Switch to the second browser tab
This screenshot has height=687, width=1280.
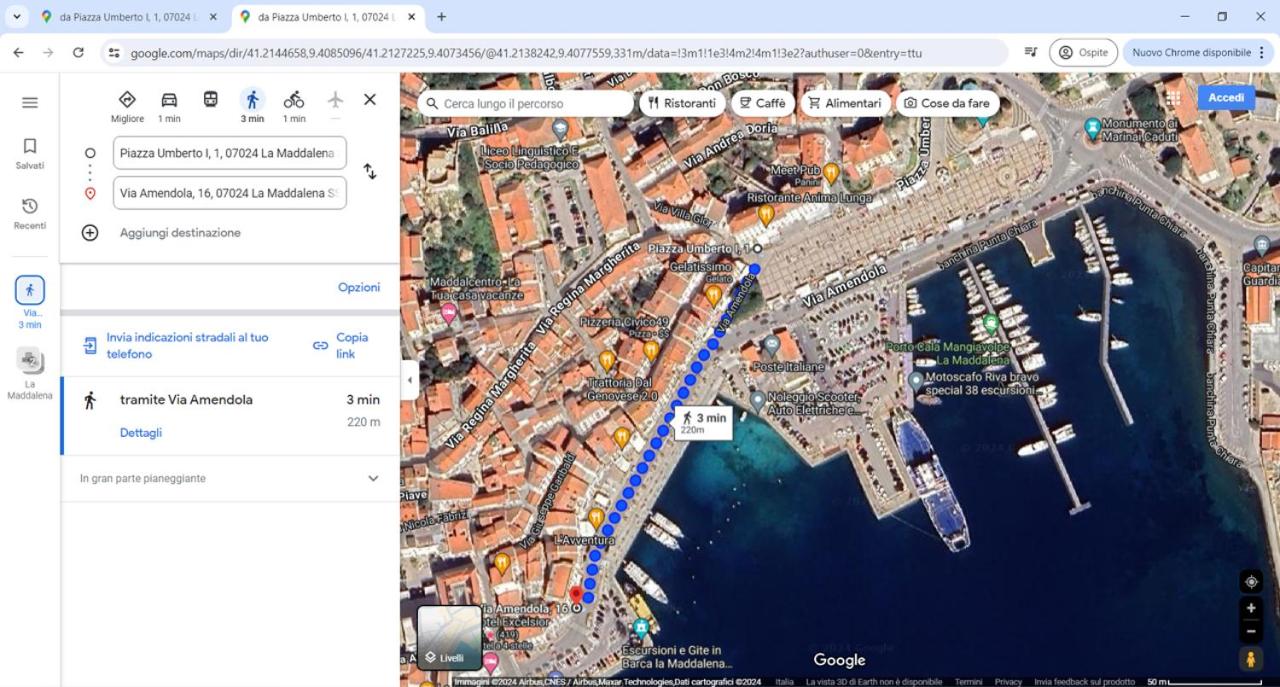tap(328, 17)
